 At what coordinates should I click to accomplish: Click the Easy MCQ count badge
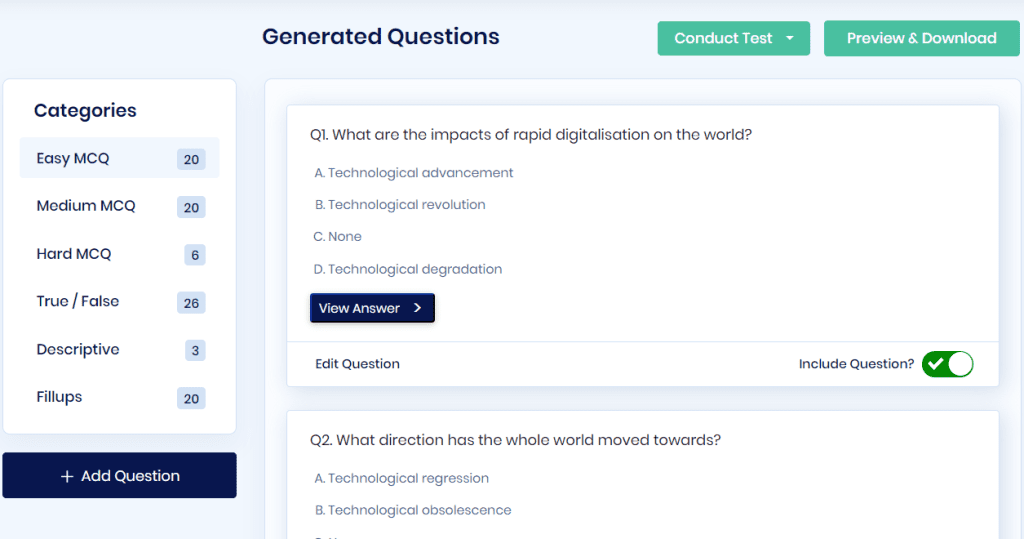tap(191, 159)
